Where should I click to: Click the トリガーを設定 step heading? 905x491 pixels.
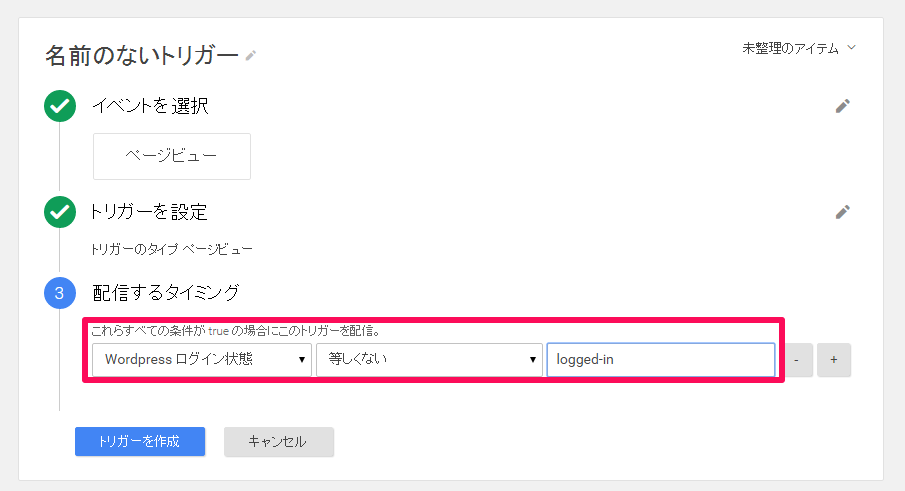[149, 211]
